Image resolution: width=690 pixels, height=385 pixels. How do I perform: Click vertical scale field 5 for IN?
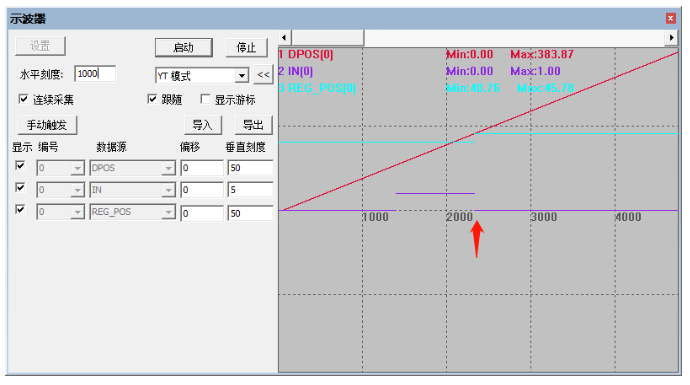[250, 190]
